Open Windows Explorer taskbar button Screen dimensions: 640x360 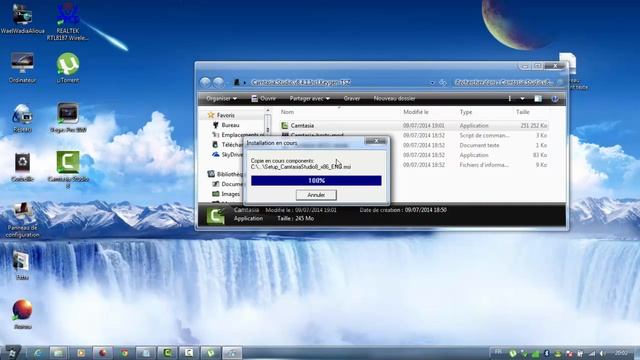(58, 353)
